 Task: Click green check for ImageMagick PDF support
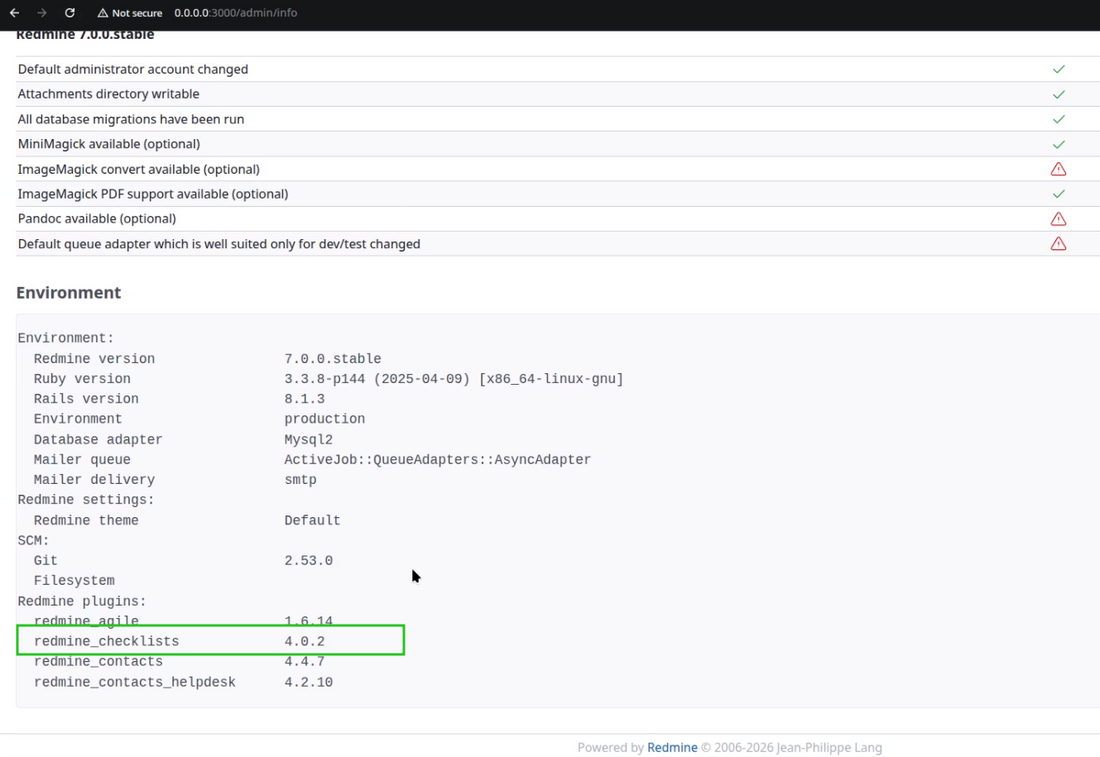pos(1058,194)
